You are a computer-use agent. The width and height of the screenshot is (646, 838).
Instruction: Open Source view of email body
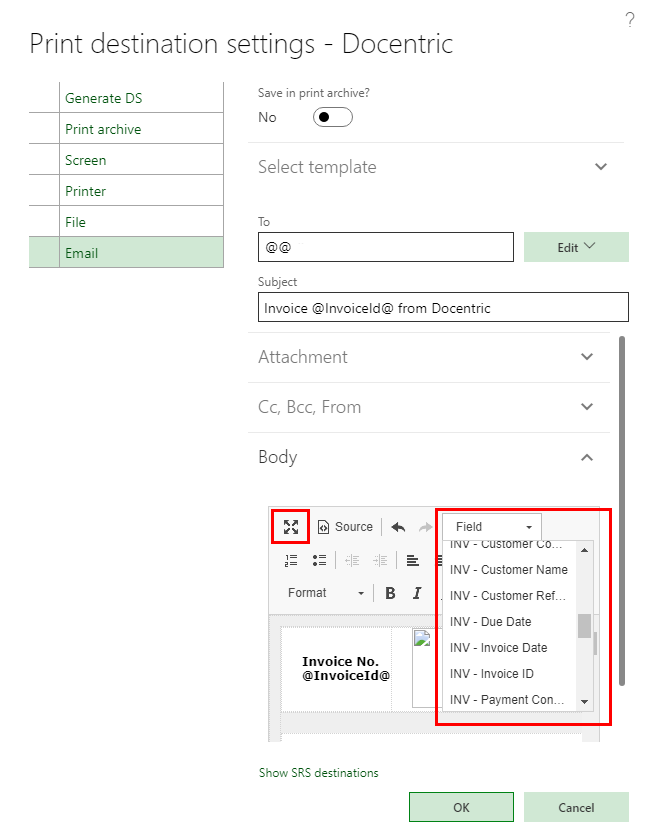click(x=345, y=527)
